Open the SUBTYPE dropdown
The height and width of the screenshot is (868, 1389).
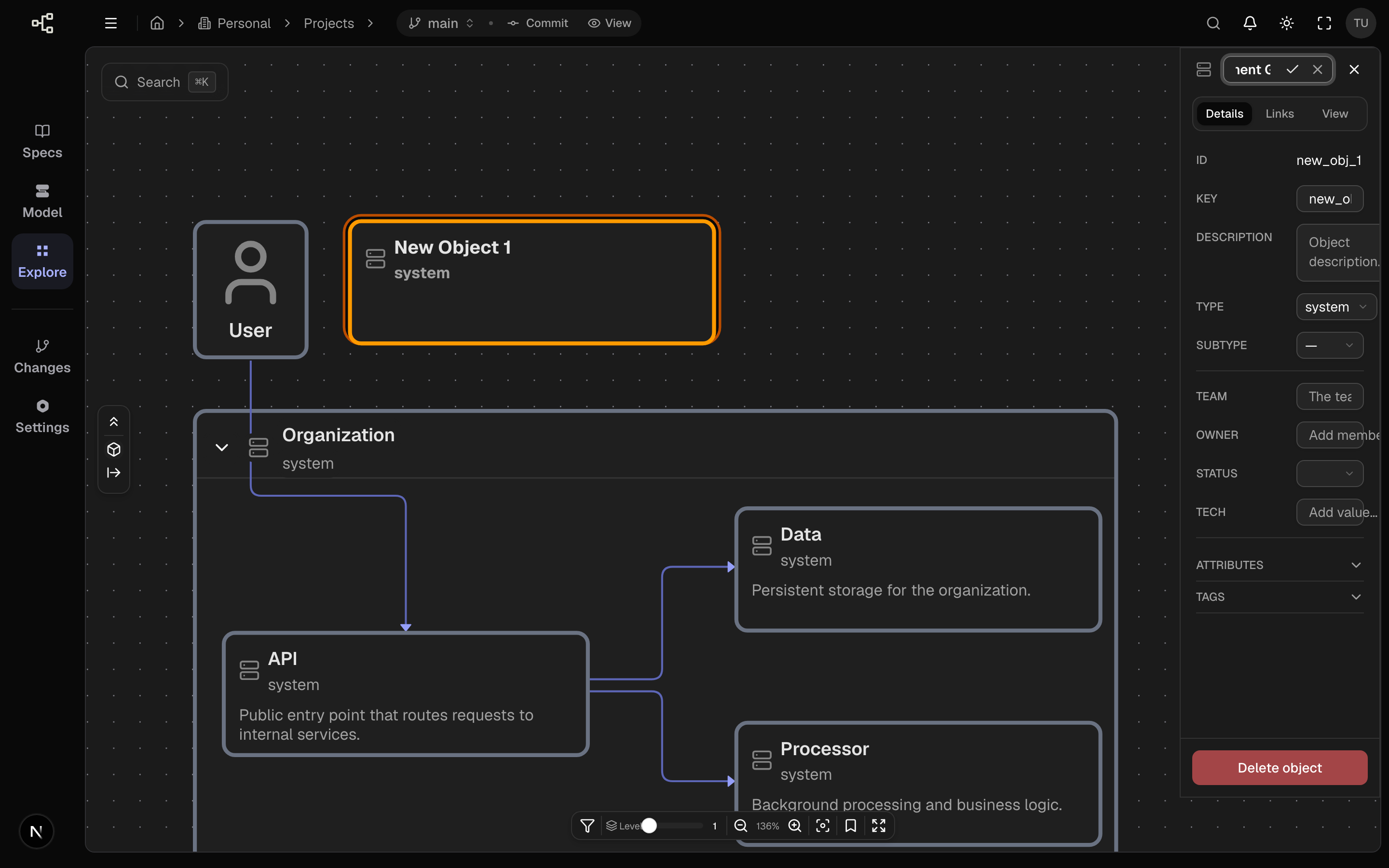click(1329, 345)
